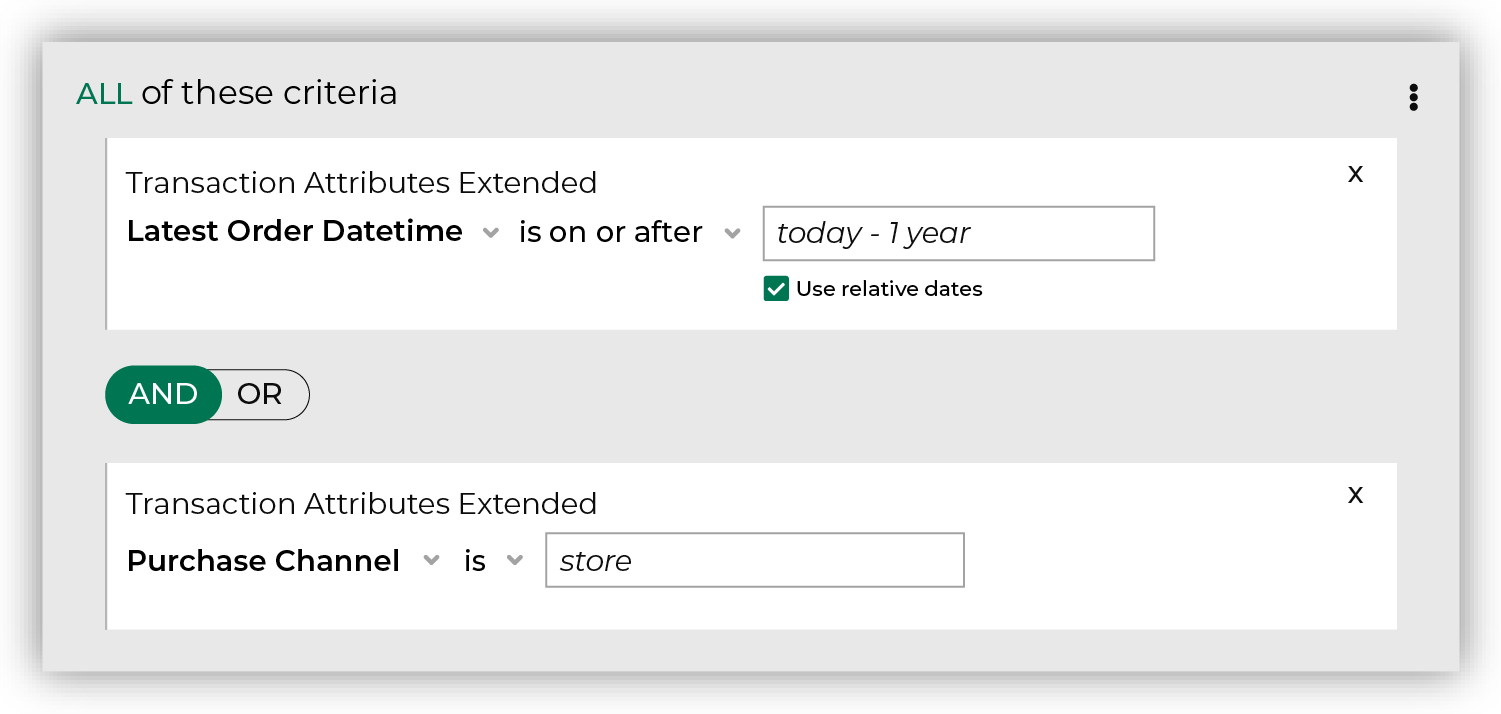Open the arrow next to the is operator
1501x714 pixels.
(x=515, y=561)
